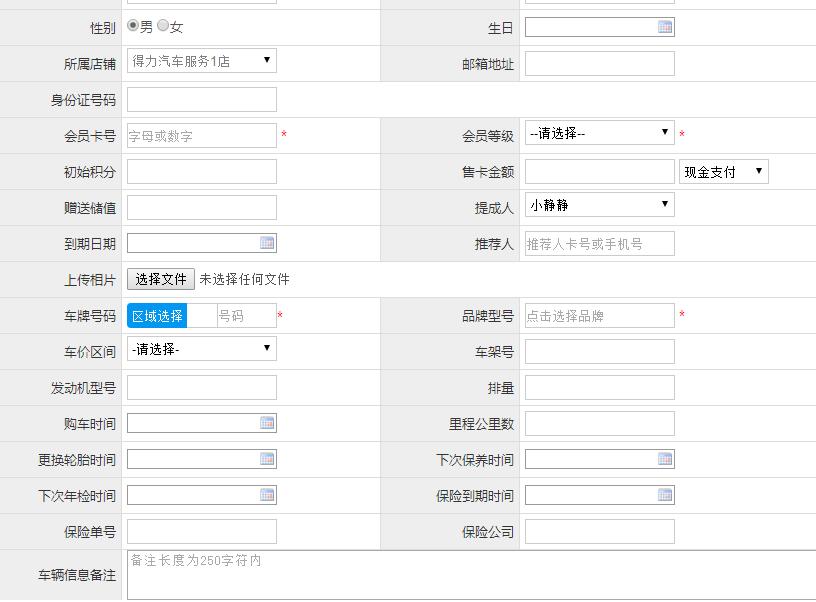This screenshot has width=816, height=602.
Task: Focus the 身份证号码 input field
Action: pyautogui.click(x=202, y=99)
